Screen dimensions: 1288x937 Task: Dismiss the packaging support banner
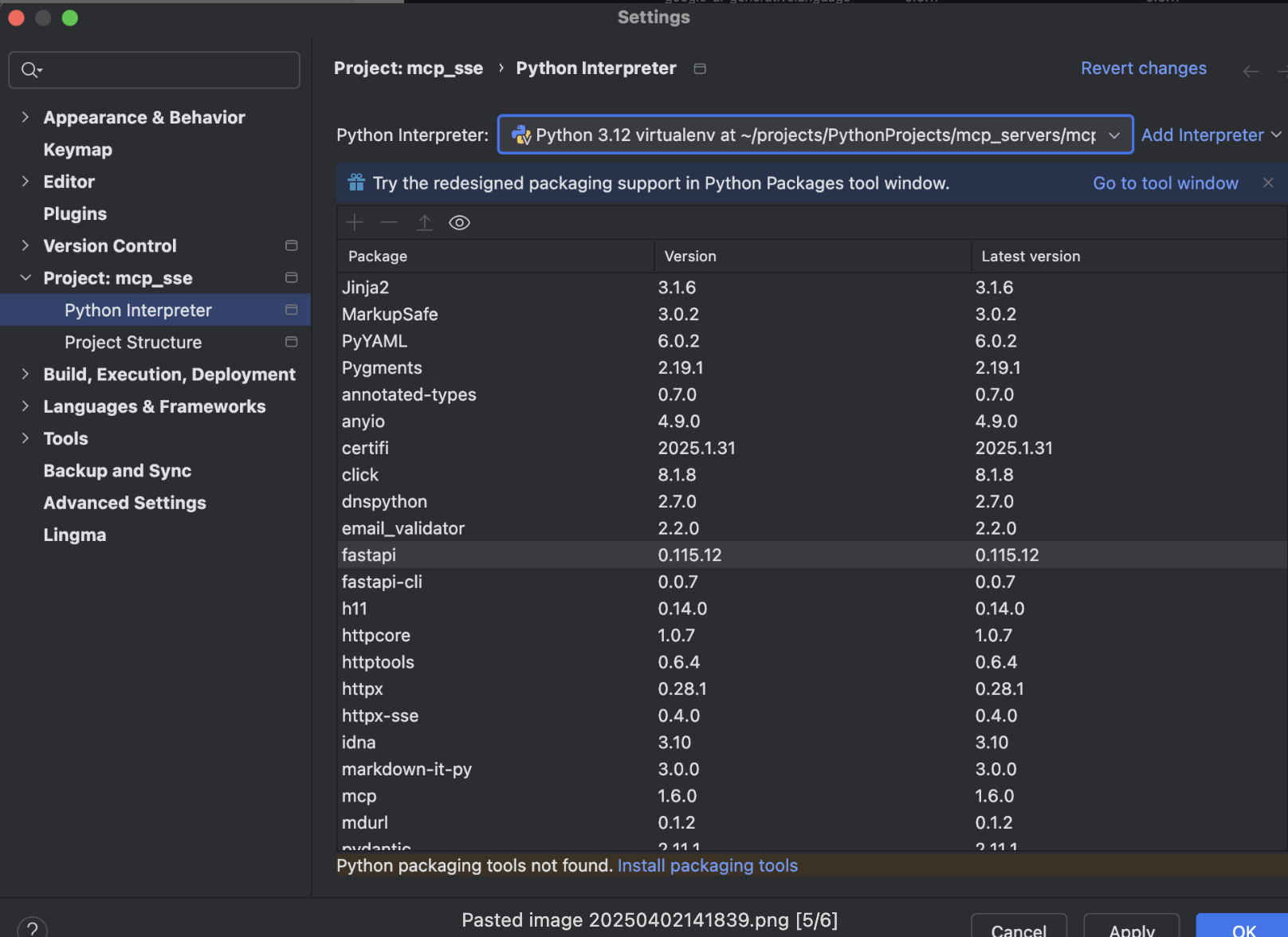pos(1268,182)
